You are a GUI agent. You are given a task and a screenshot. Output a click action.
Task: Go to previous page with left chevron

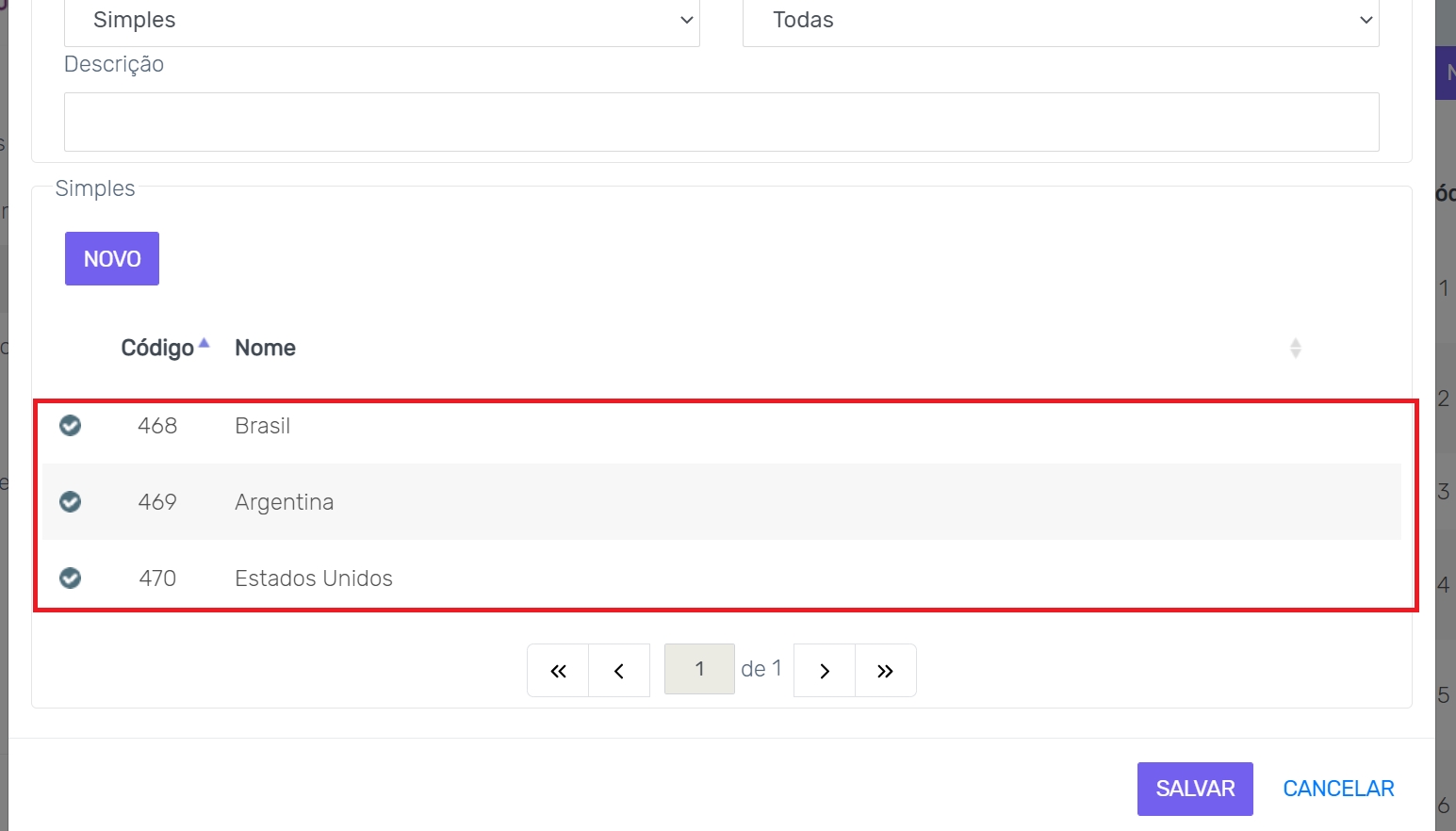coord(619,671)
